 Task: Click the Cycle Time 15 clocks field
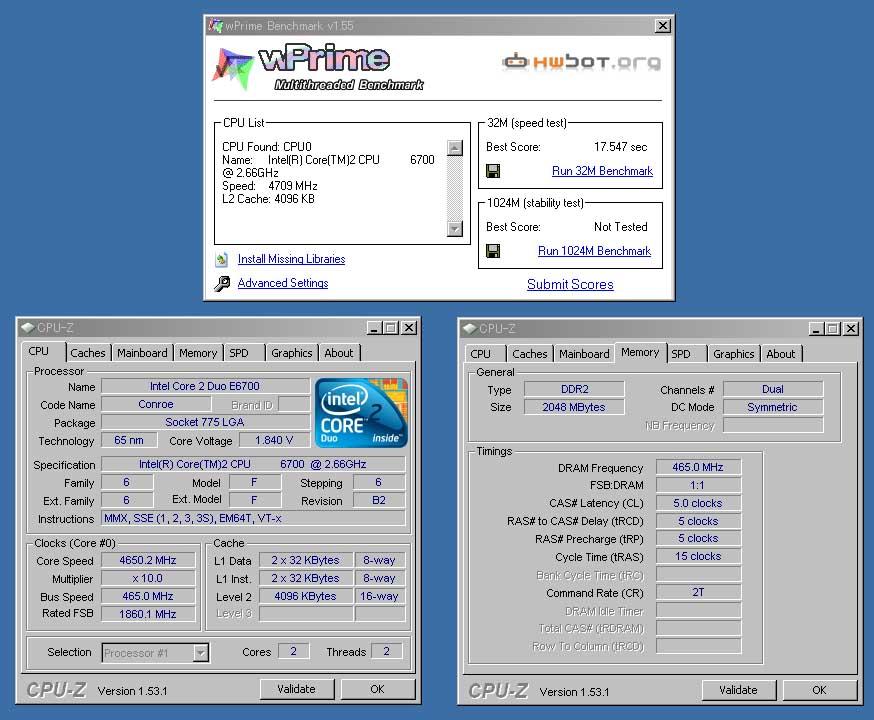pyautogui.click(x=698, y=556)
